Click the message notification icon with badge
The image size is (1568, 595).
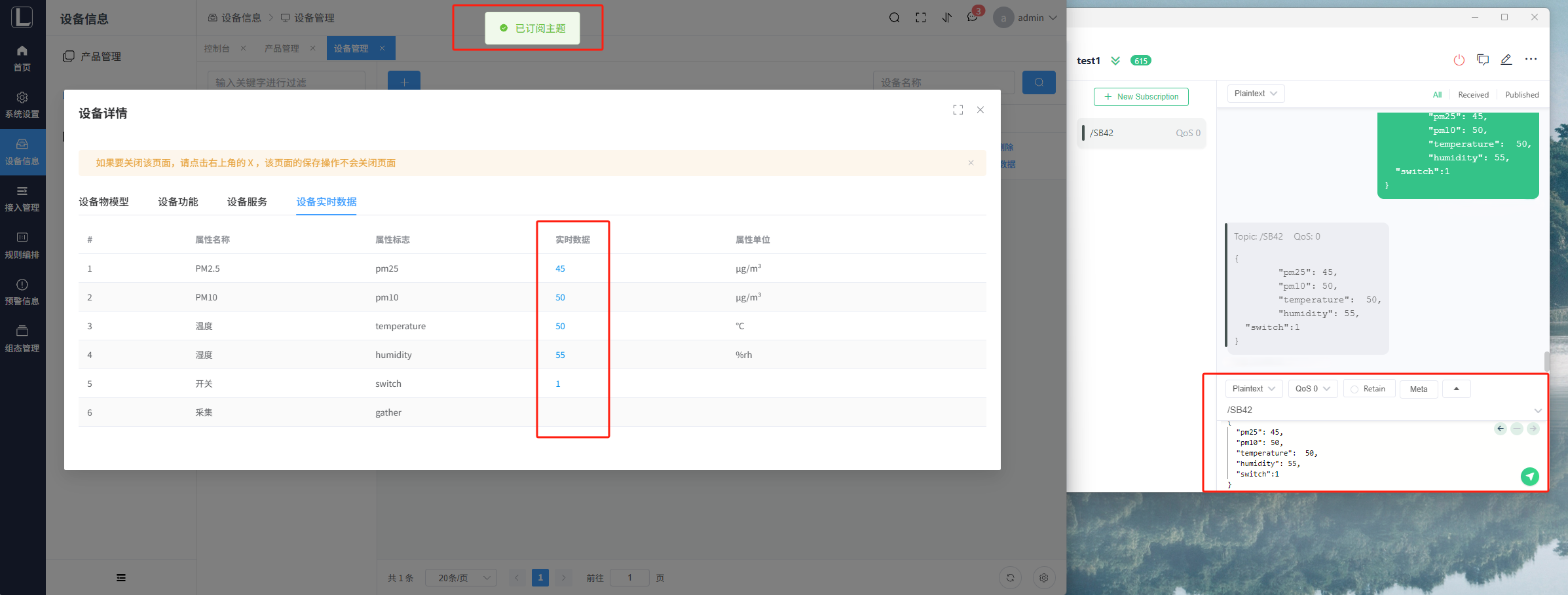coord(973,18)
